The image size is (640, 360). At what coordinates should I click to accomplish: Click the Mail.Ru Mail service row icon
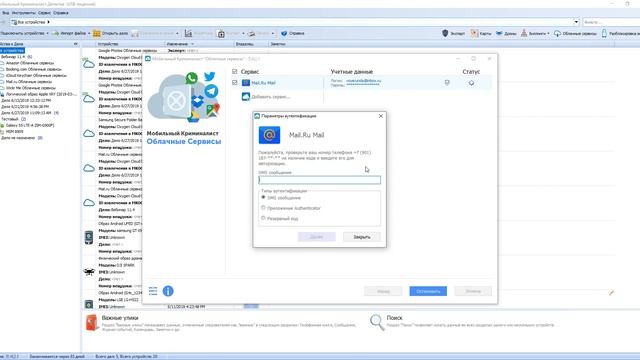pos(246,83)
